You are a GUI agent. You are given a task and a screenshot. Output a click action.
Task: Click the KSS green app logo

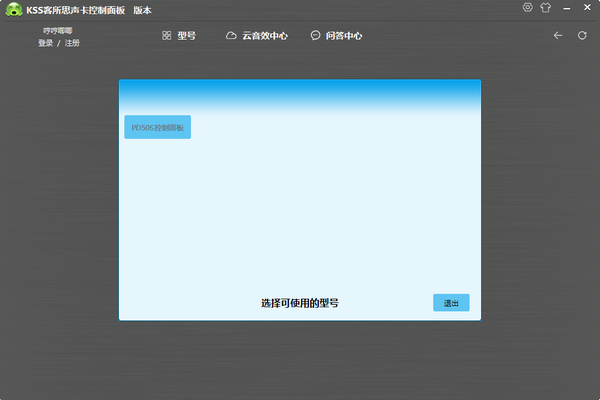pyautogui.click(x=15, y=9)
